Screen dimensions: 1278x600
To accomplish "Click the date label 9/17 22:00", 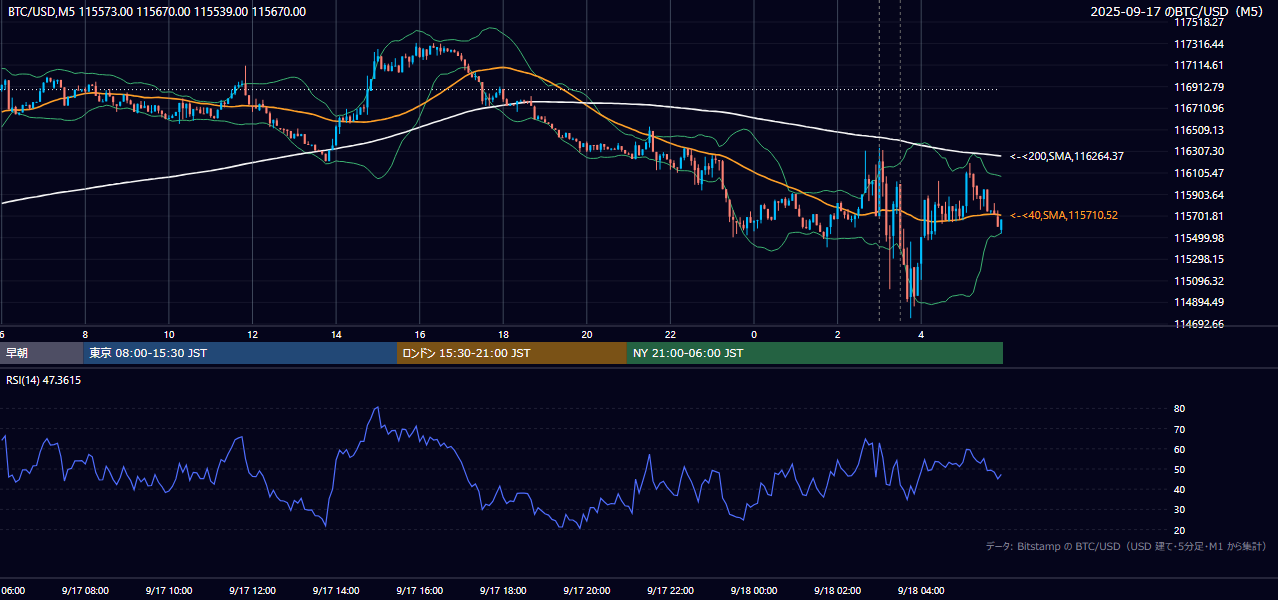I will (670, 591).
